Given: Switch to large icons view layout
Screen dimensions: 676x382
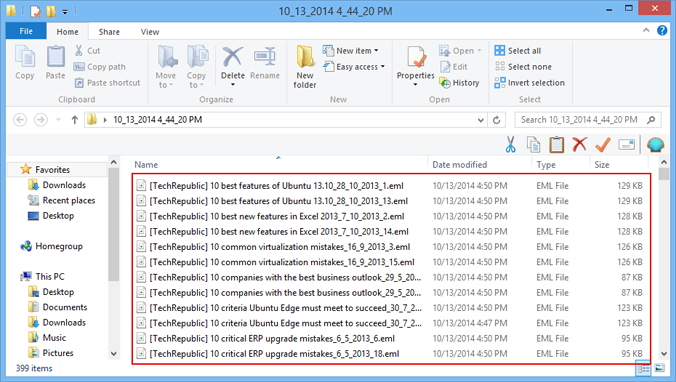Looking at the screenshot, I should tap(660, 368).
